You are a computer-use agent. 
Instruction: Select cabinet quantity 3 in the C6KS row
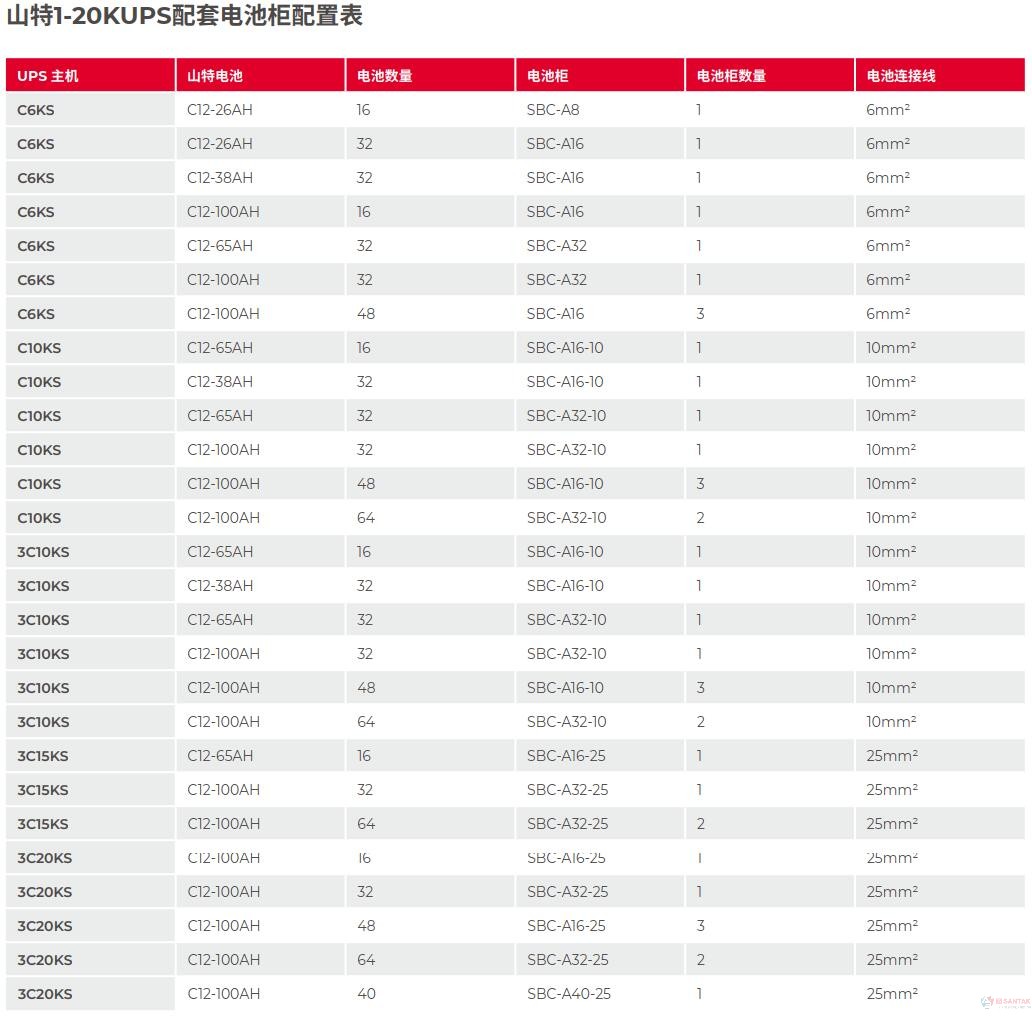(700, 314)
